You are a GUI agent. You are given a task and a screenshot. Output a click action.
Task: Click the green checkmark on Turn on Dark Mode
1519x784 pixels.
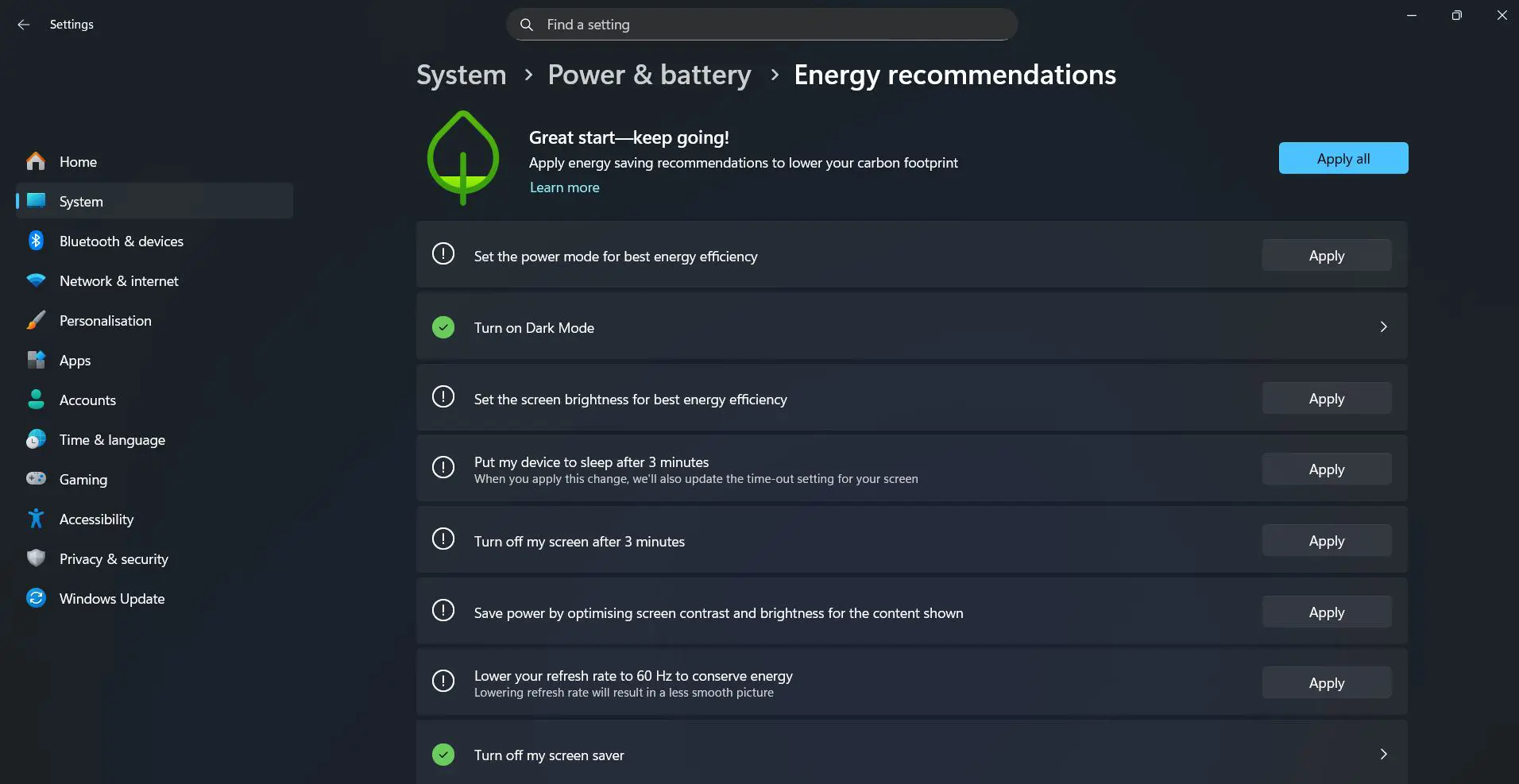click(x=443, y=326)
